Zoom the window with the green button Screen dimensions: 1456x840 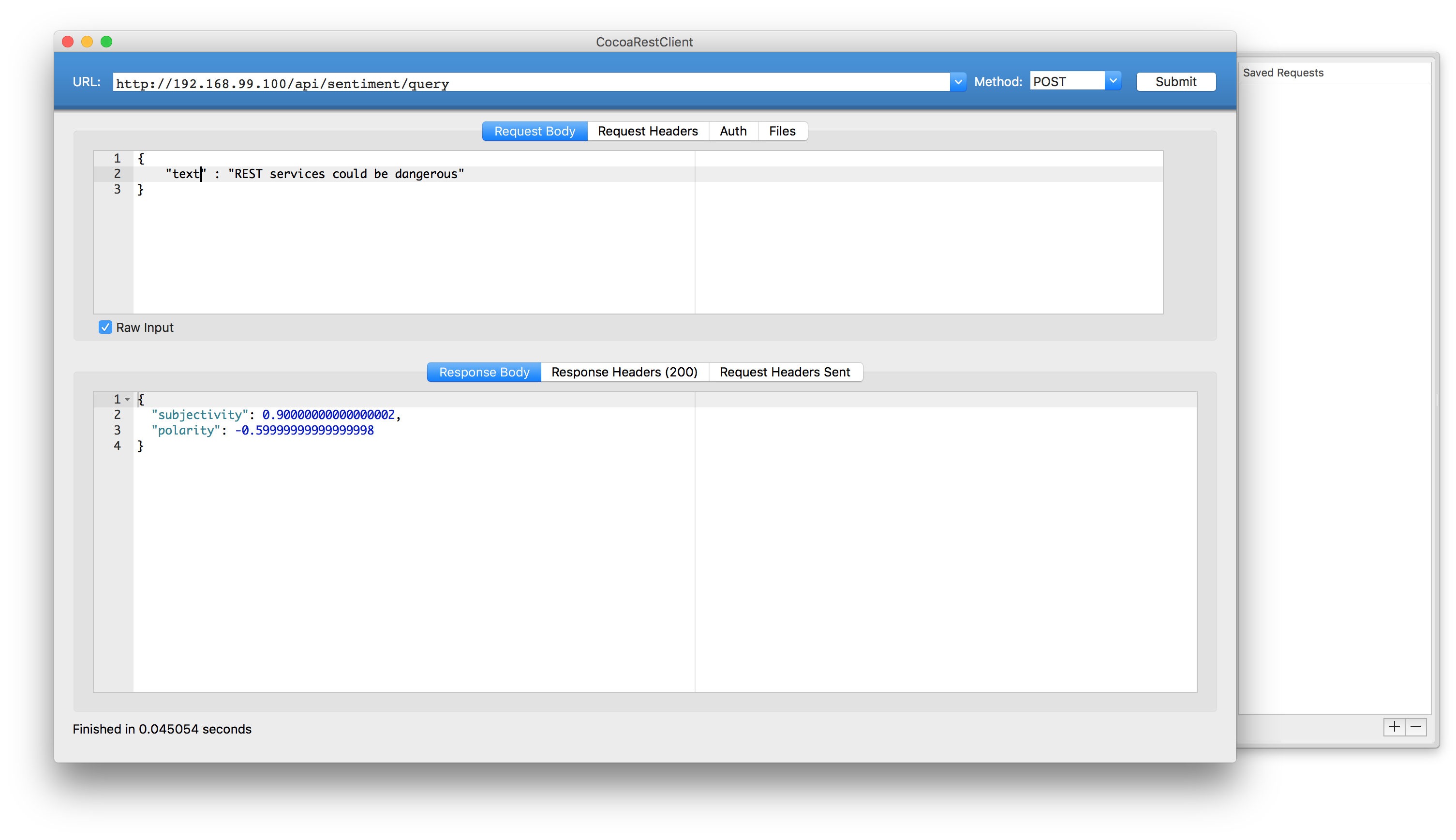pos(107,42)
